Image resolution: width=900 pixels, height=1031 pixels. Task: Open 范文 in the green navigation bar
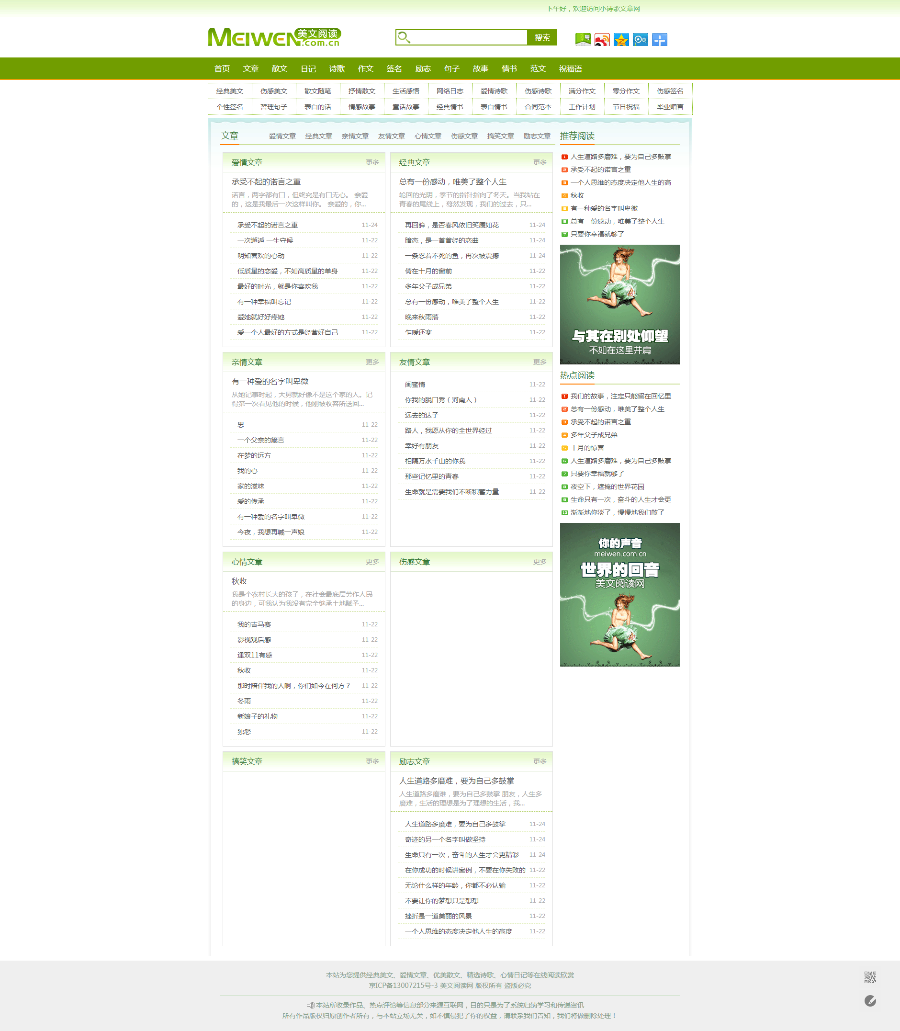(538, 68)
